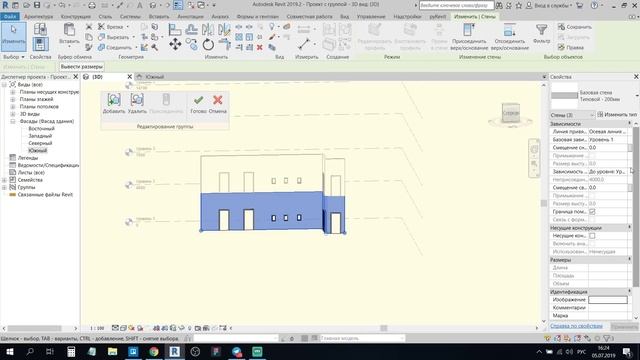The width and height of the screenshot is (640, 360).
Task: Click red Отмена cross to cancel group edit
Action: click(x=218, y=104)
